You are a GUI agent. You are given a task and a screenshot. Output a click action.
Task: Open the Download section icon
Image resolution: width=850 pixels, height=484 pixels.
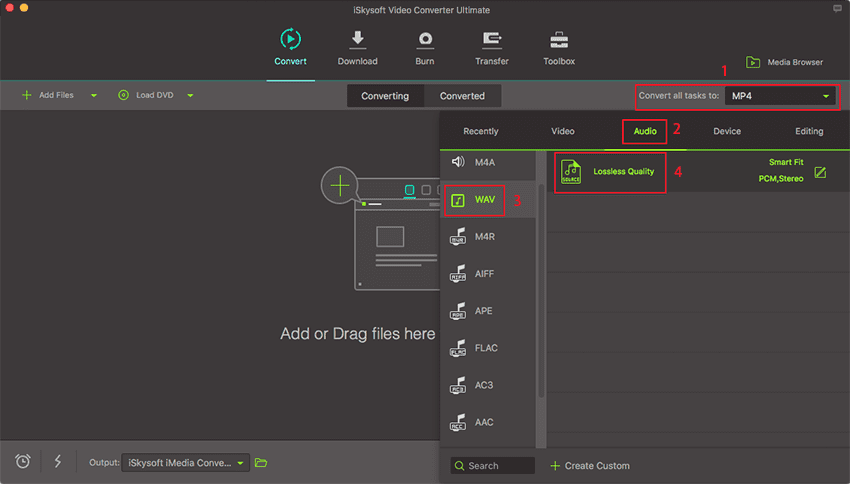pyautogui.click(x=357, y=40)
